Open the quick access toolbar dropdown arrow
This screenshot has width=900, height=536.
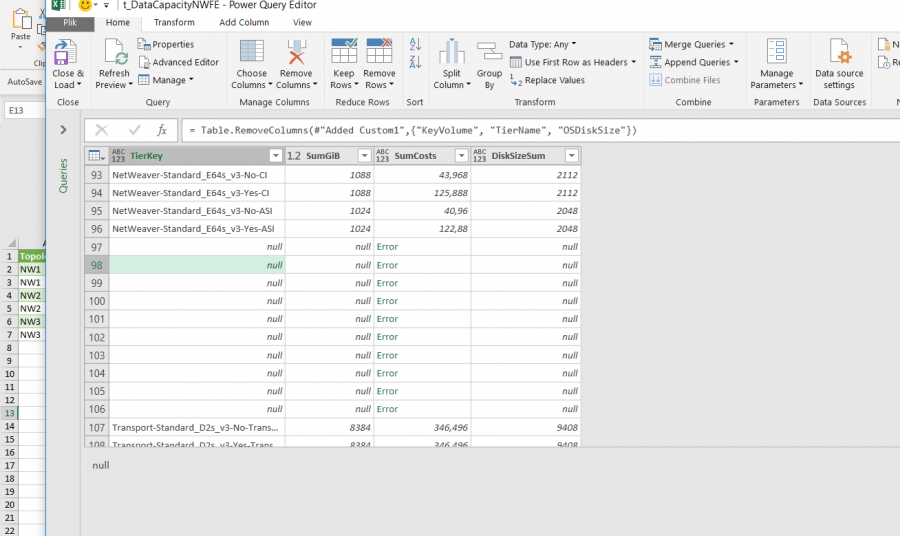point(106,6)
